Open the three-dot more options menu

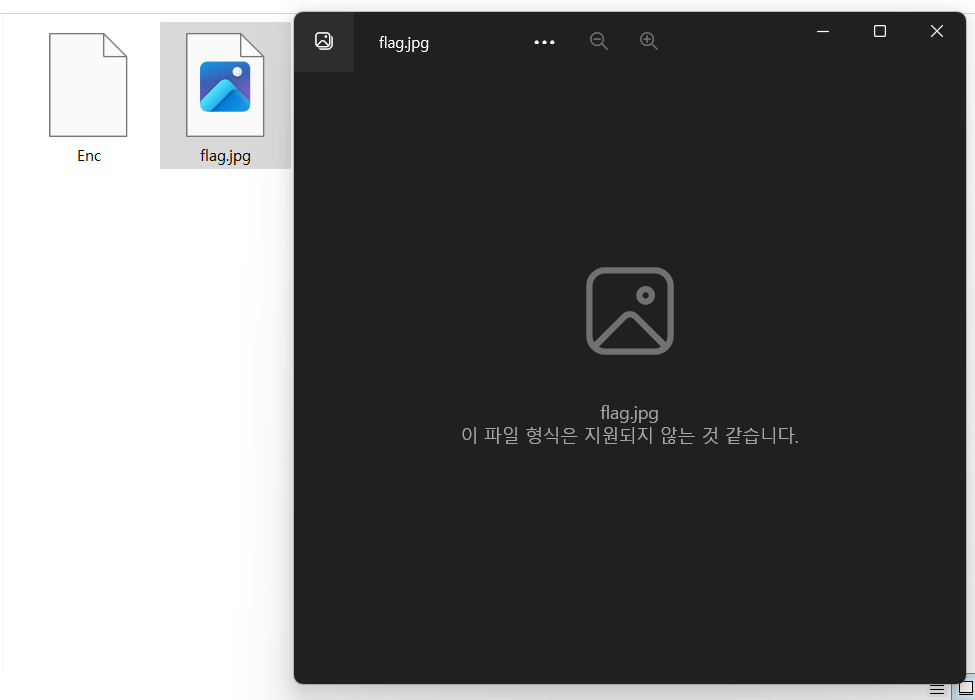(544, 42)
